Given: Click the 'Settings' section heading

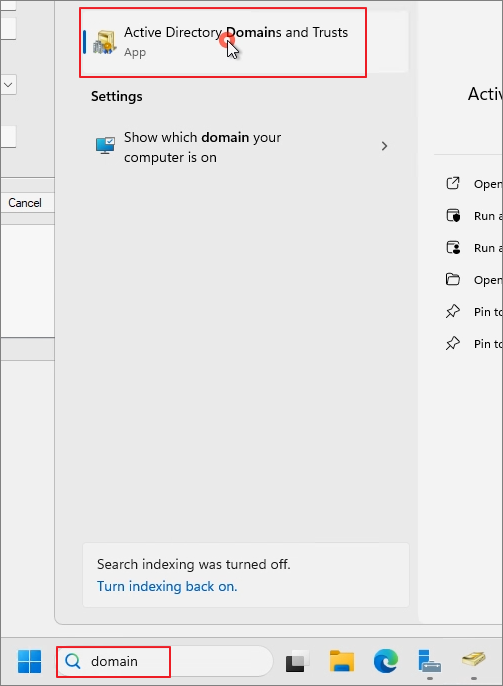Looking at the screenshot, I should click(117, 96).
